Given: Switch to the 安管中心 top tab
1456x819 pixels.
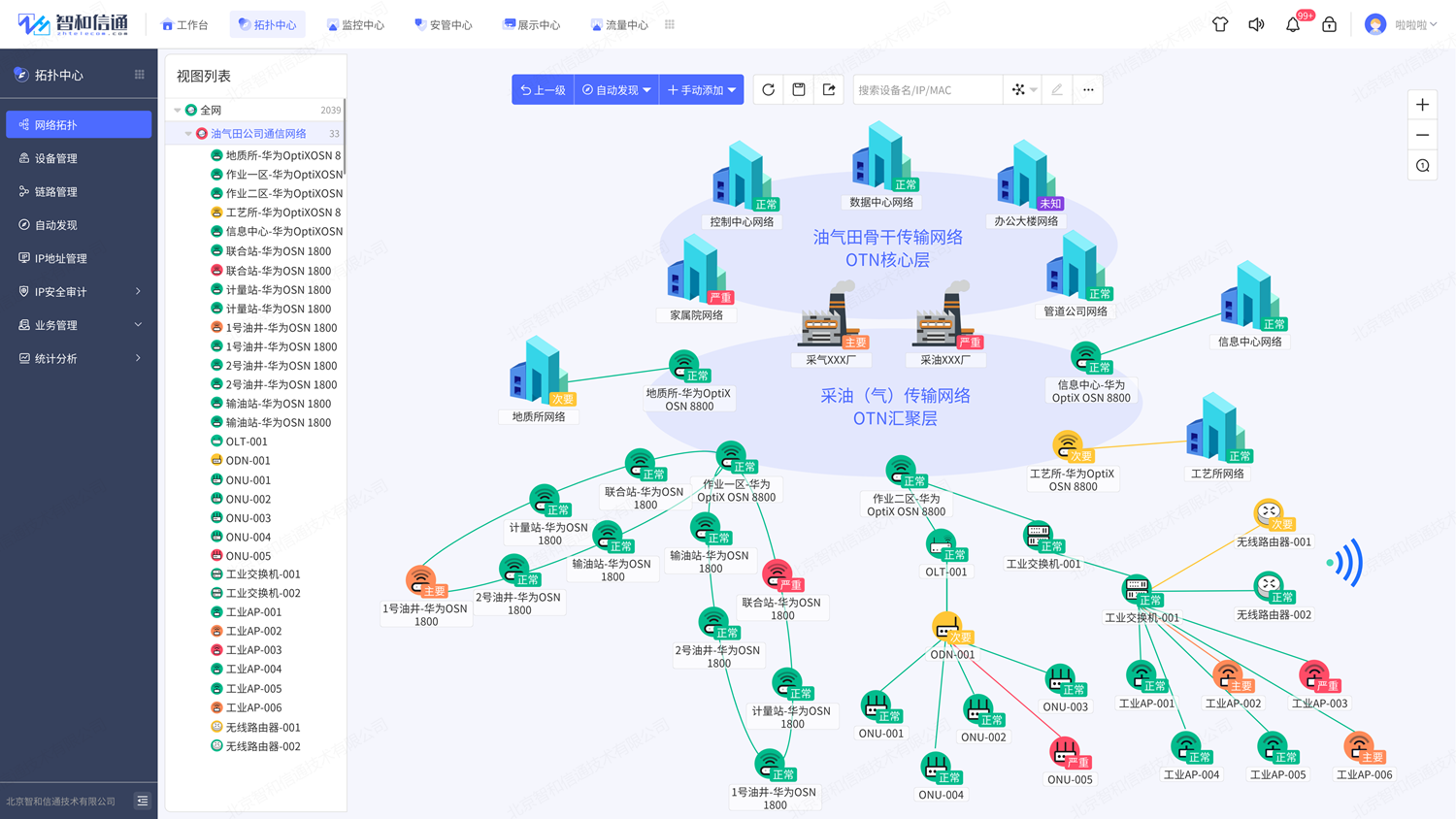Looking at the screenshot, I should 444,24.
